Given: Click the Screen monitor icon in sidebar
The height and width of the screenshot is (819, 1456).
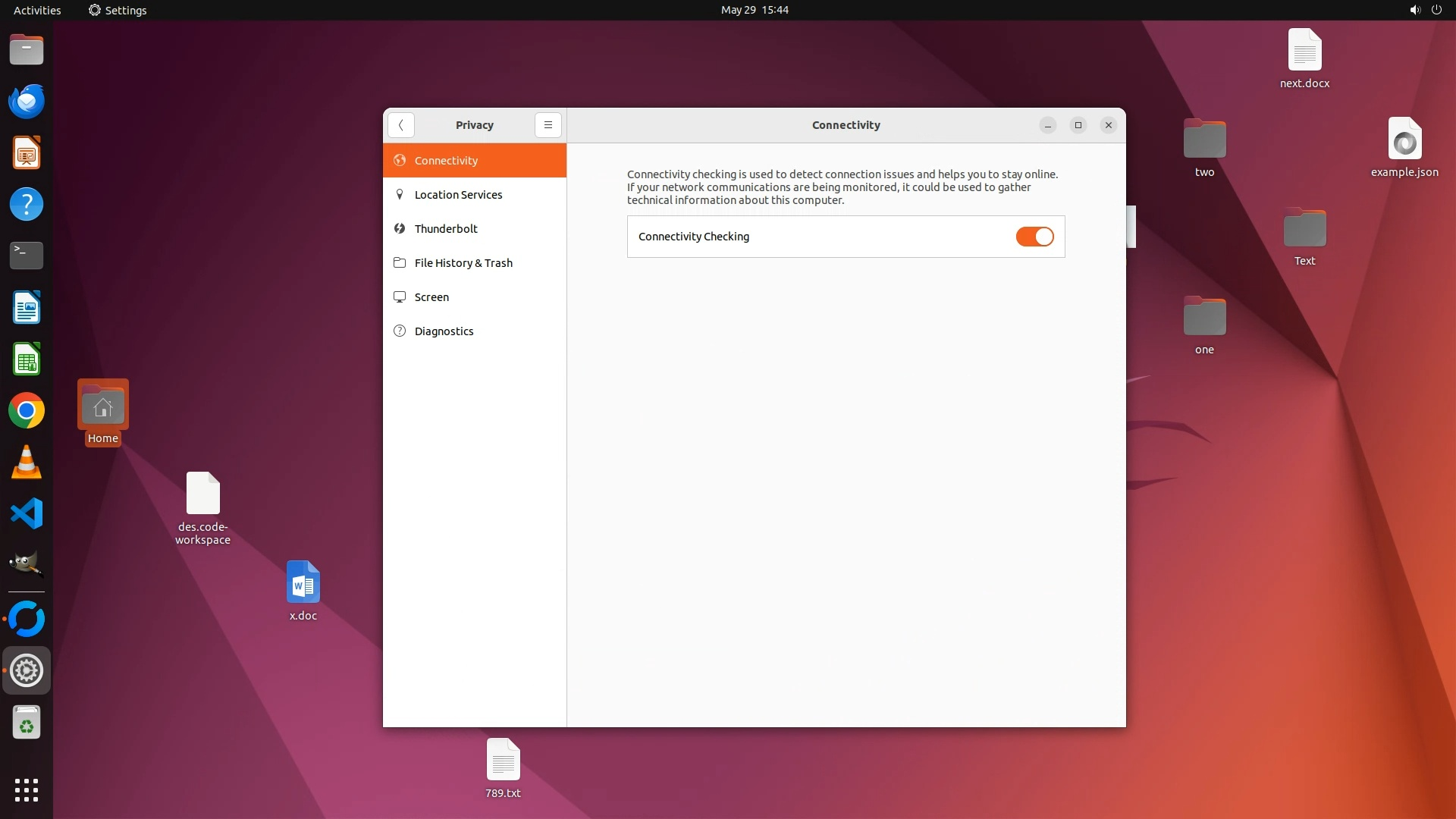Looking at the screenshot, I should pyautogui.click(x=400, y=297).
